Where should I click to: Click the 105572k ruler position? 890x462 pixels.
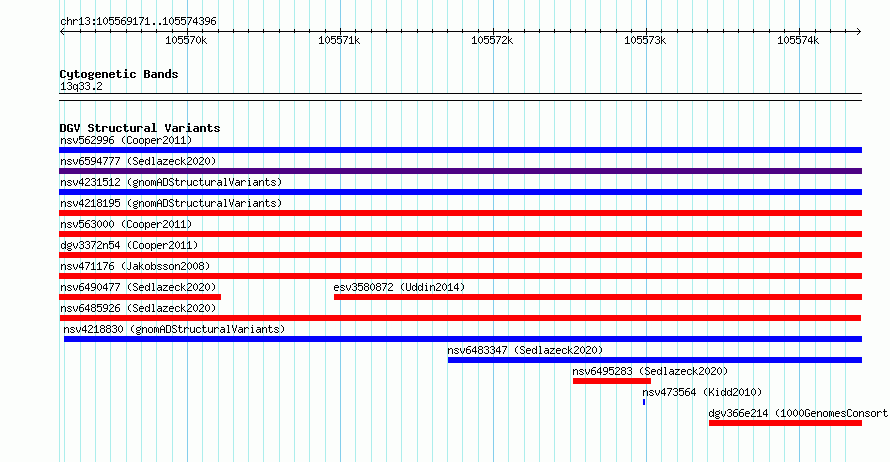tap(492, 40)
